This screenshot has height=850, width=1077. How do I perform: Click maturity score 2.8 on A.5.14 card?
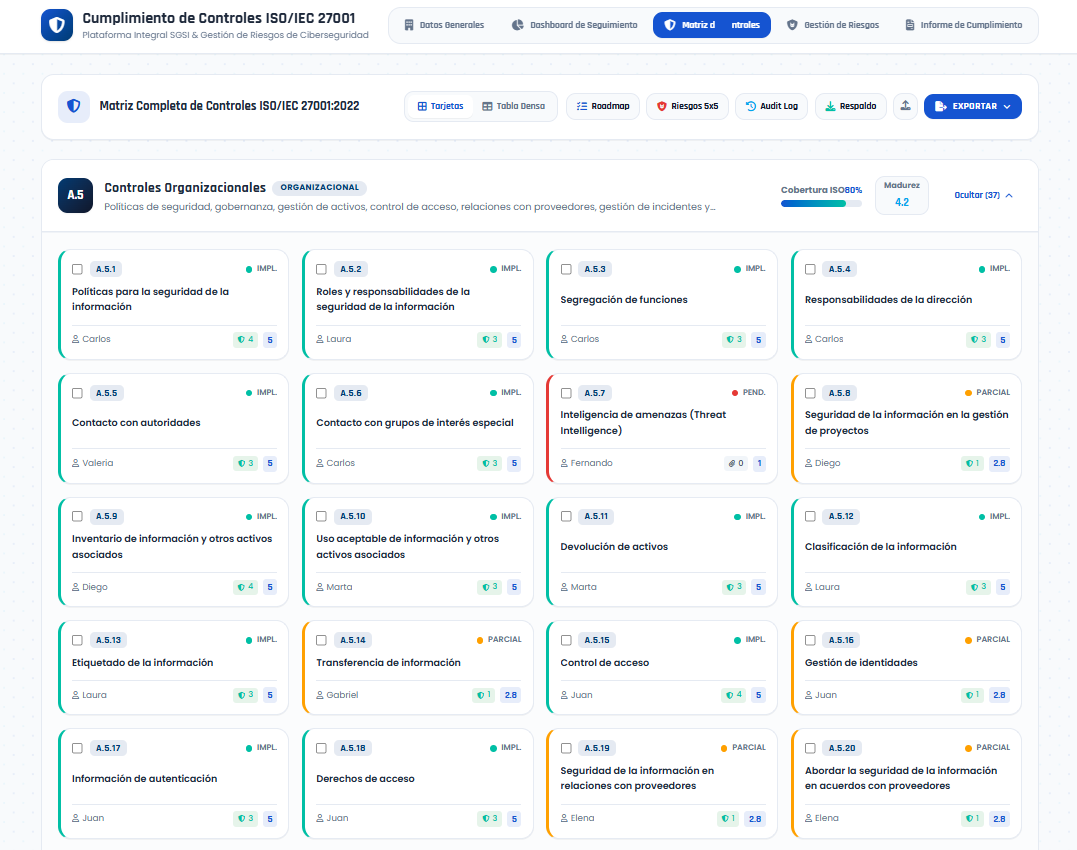click(510, 695)
